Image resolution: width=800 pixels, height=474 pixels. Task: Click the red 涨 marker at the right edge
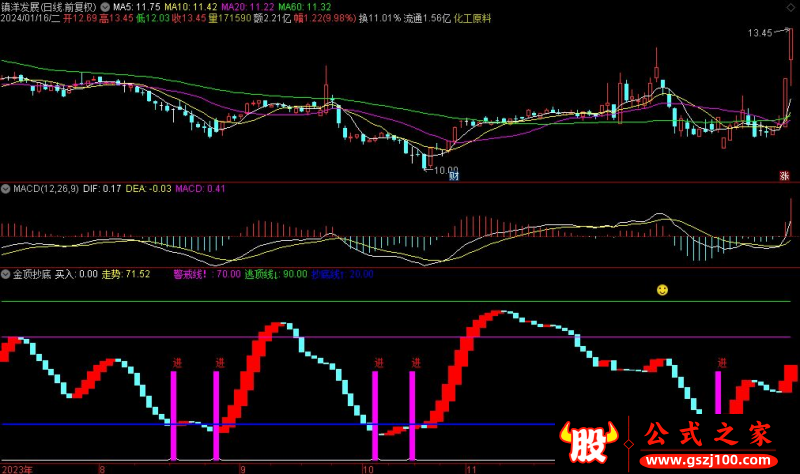click(x=784, y=176)
